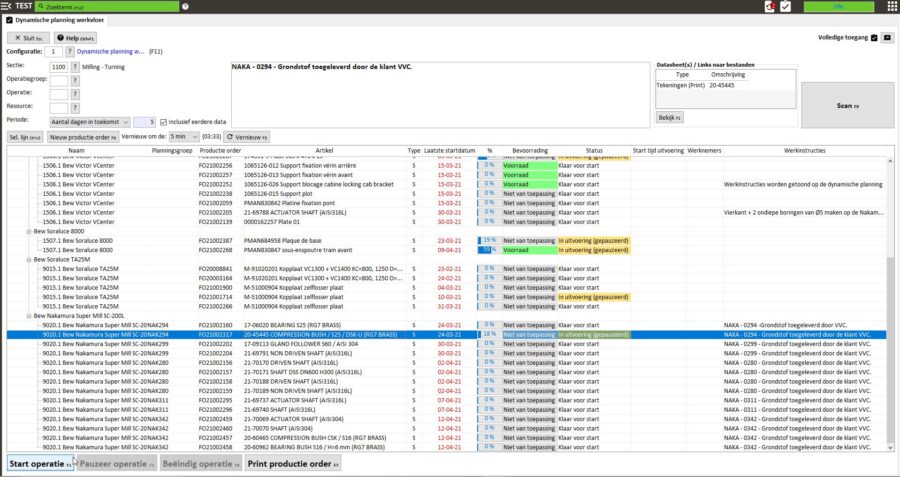The height and width of the screenshot is (477, 900).
Task: Open the help question mark beside search
Action: point(185,6)
